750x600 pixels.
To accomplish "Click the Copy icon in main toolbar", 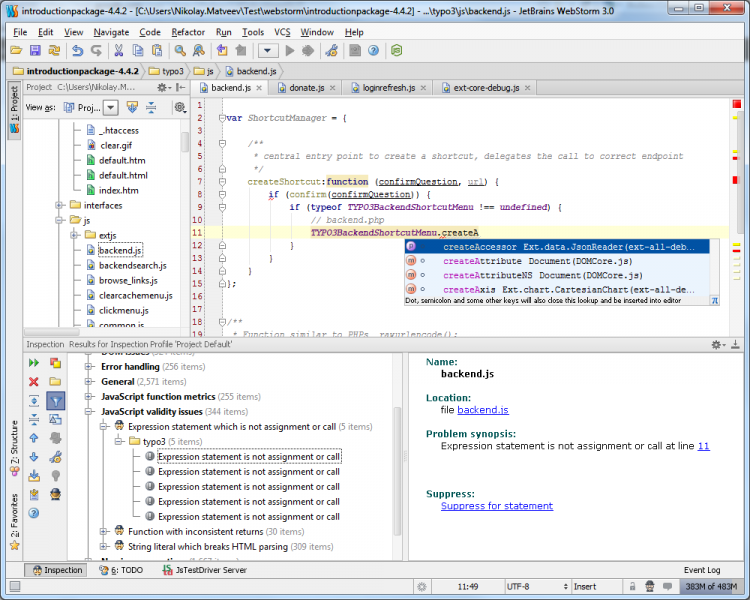I will coord(138,50).
